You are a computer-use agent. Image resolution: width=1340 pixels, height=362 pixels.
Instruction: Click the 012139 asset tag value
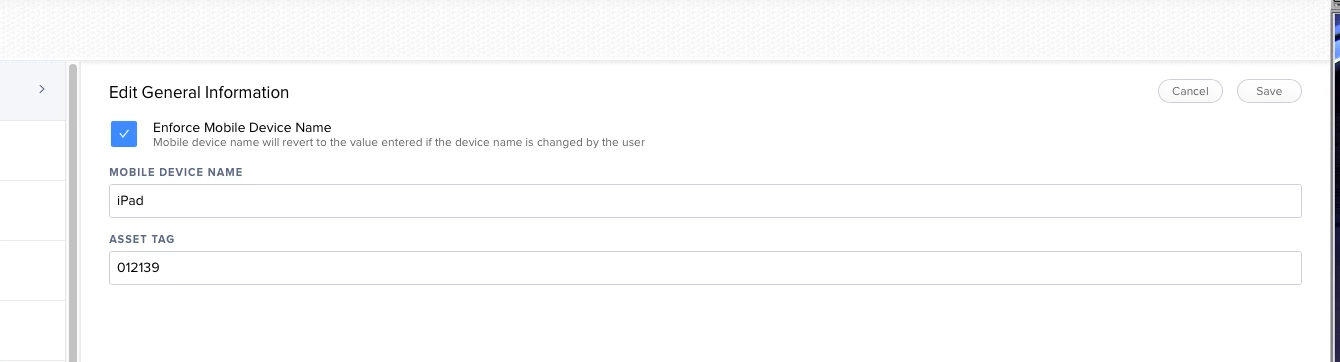tap(139, 268)
